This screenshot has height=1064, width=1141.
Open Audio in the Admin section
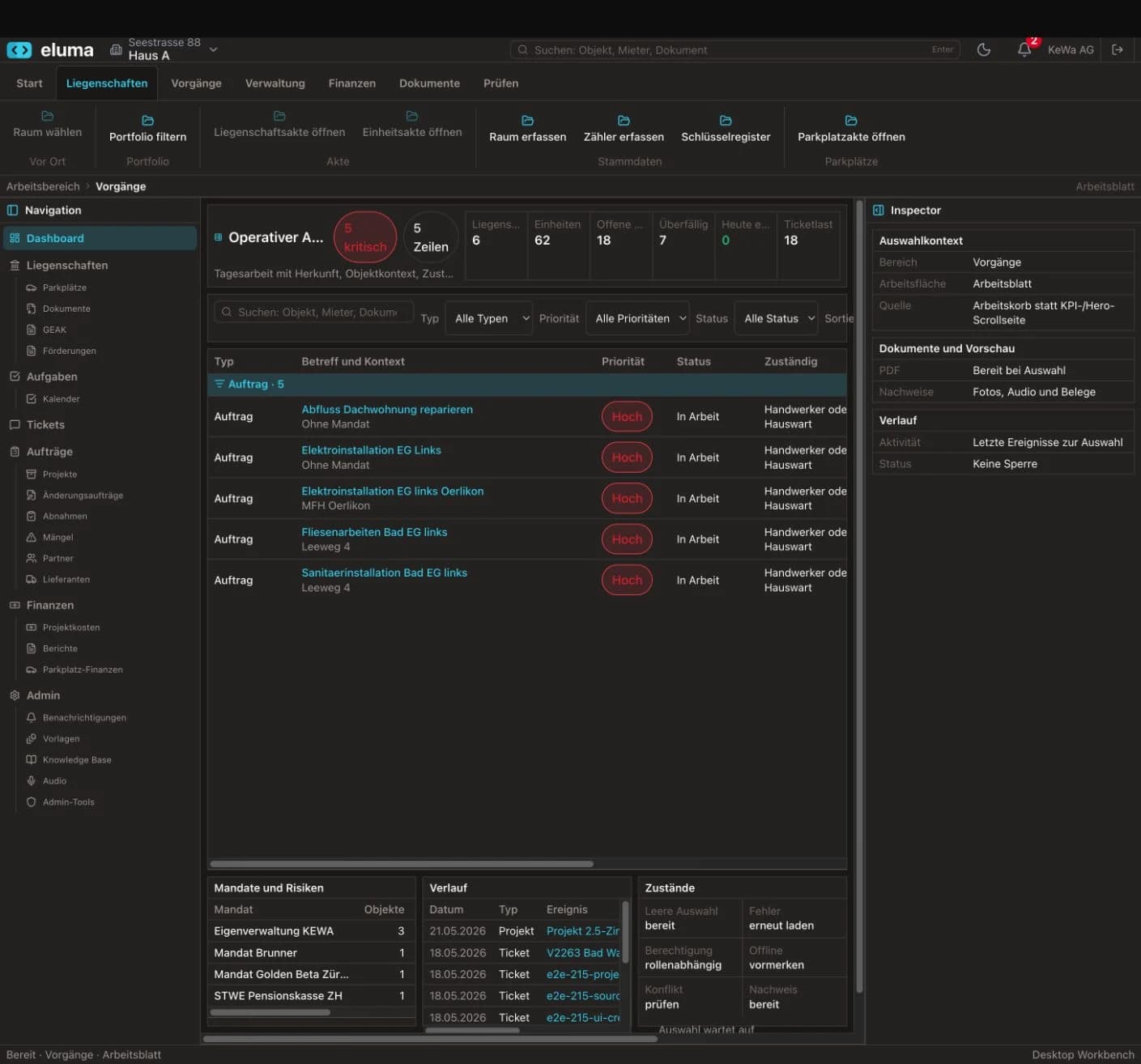coord(54,781)
